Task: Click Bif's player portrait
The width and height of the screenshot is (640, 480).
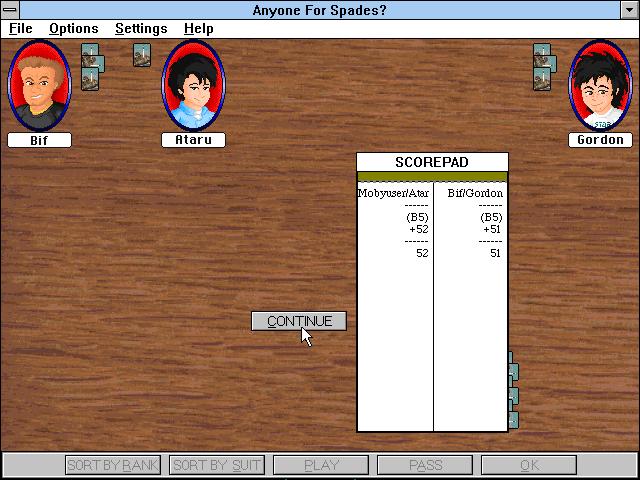Action: point(39,85)
